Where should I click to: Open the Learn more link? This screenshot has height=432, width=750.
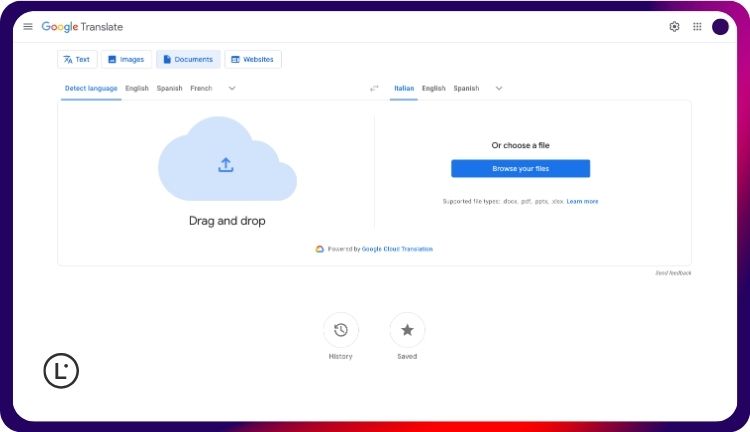582,202
